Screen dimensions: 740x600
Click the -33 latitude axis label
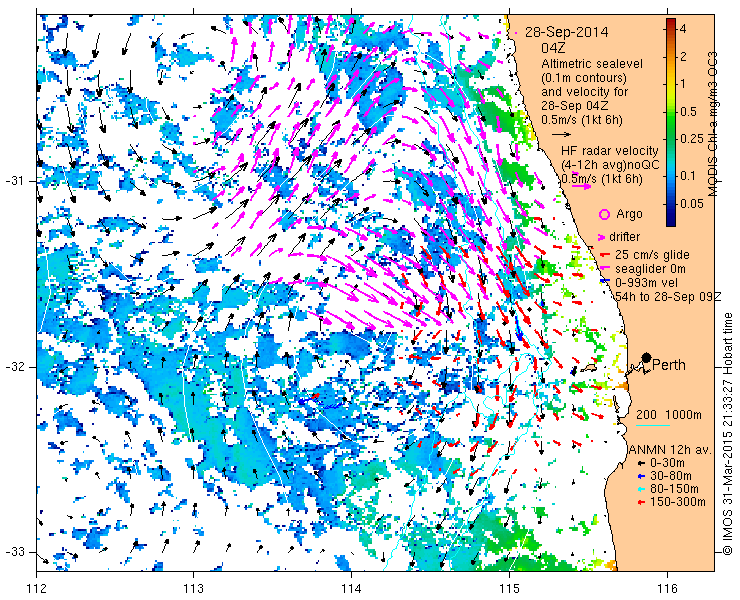tap(15, 552)
